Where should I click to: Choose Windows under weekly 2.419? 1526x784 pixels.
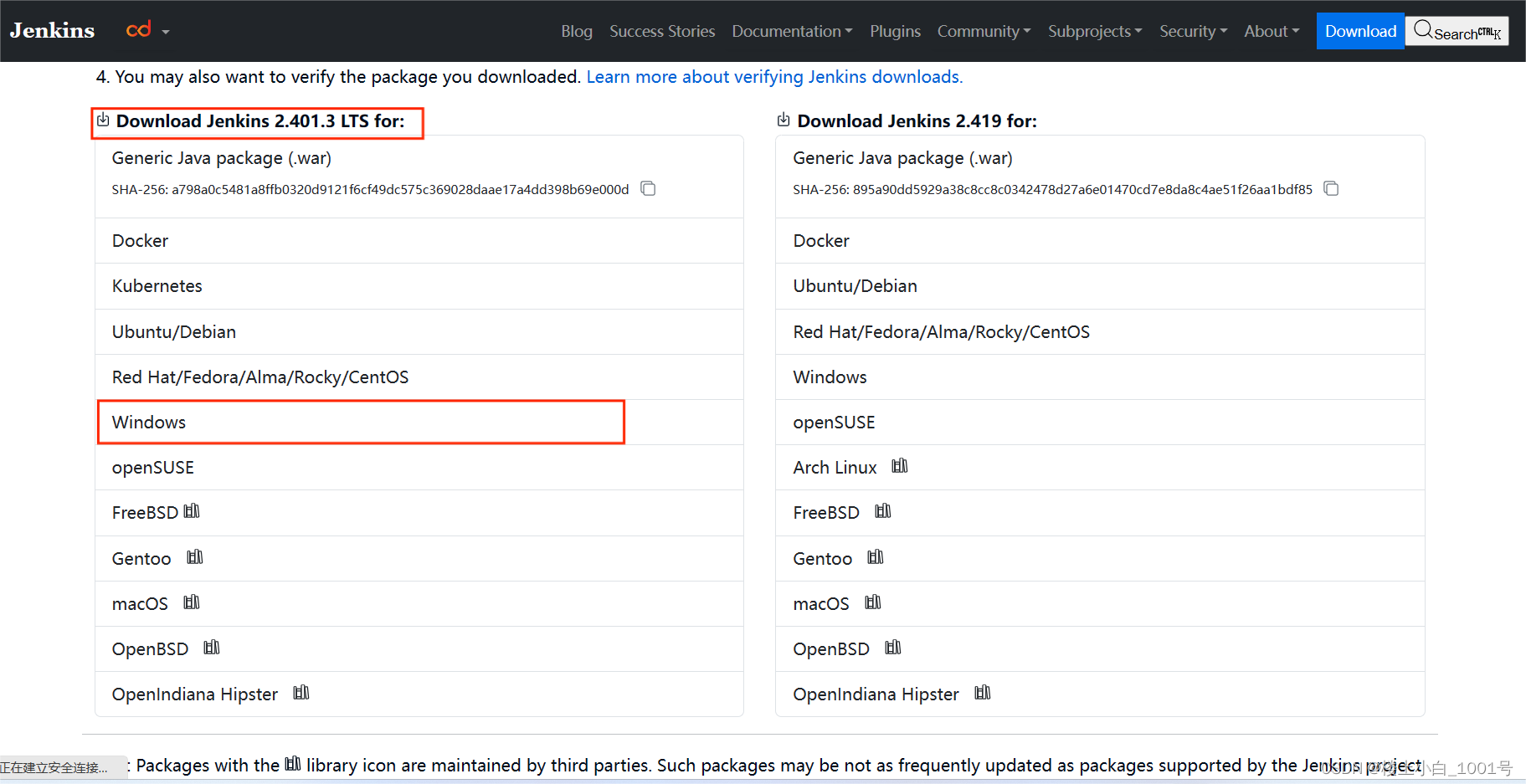click(x=1100, y=377)
